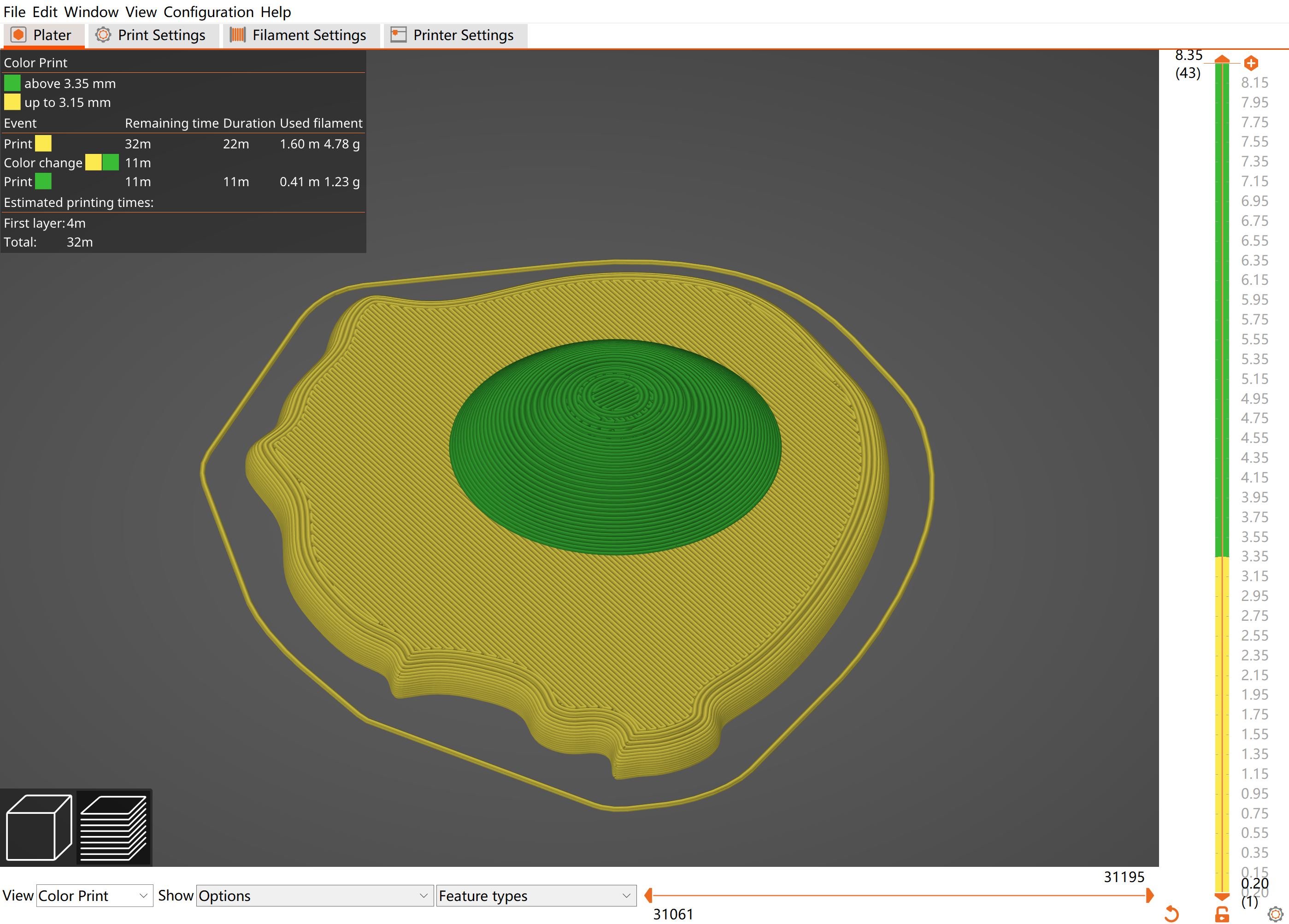Switch to the sliced layers preview icon
This screenshot has height=924, width=1289.
[114, 827]
